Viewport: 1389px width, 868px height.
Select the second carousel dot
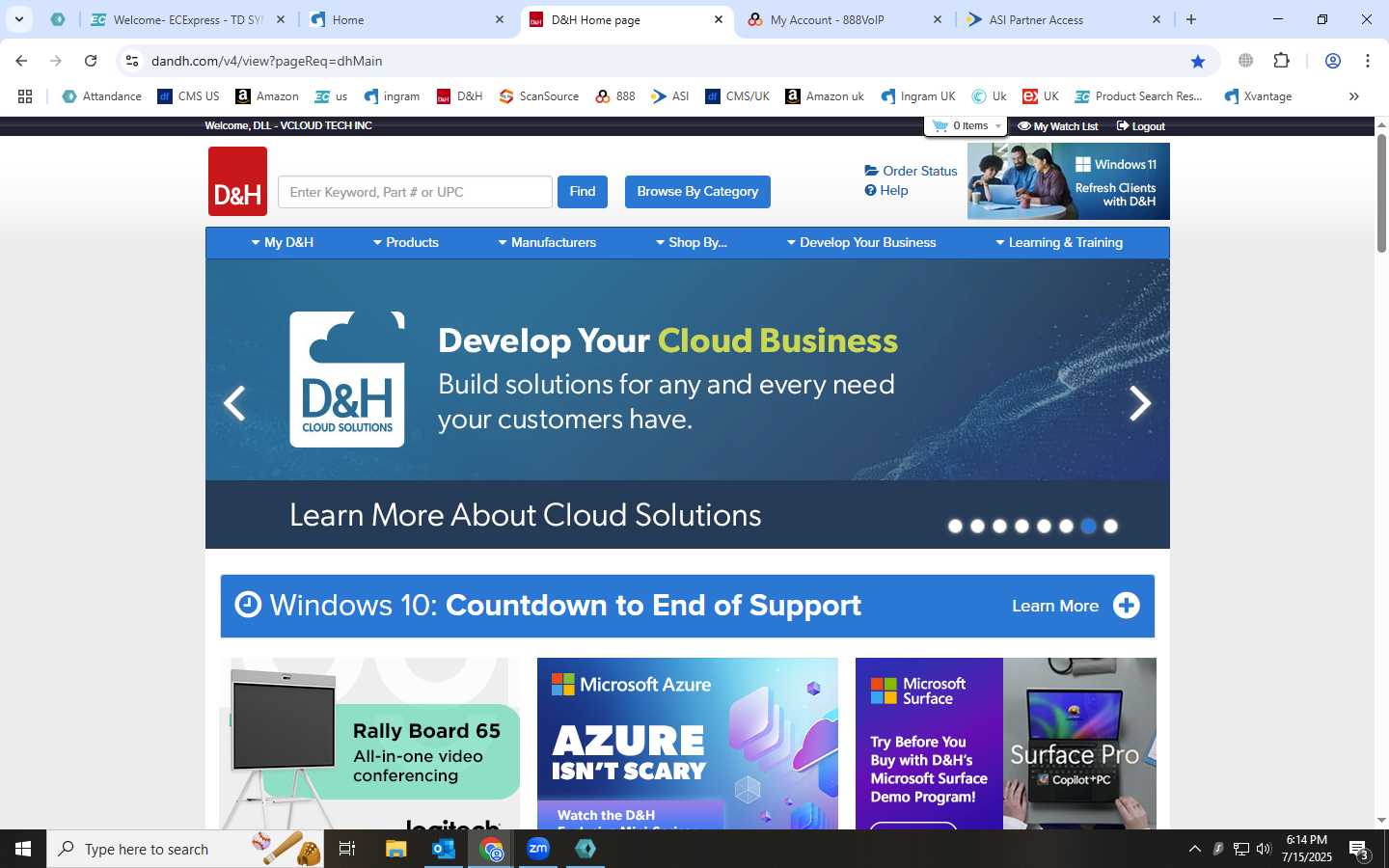[x=977, y=526]
